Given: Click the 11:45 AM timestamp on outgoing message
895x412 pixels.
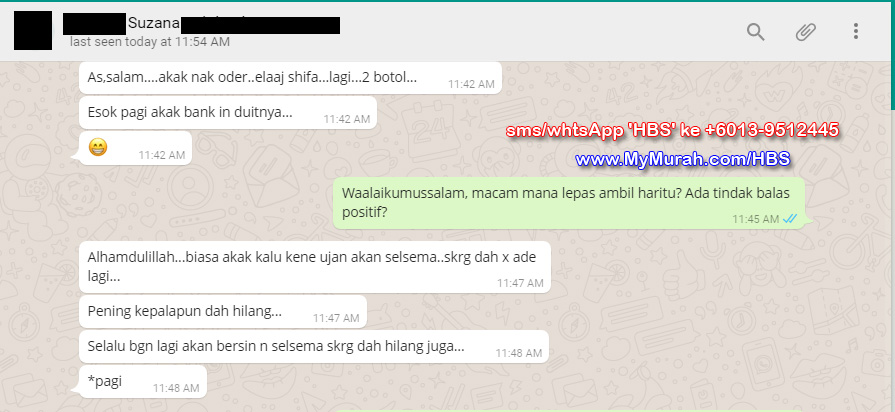Looking at the screenshot, I should 756,219.
